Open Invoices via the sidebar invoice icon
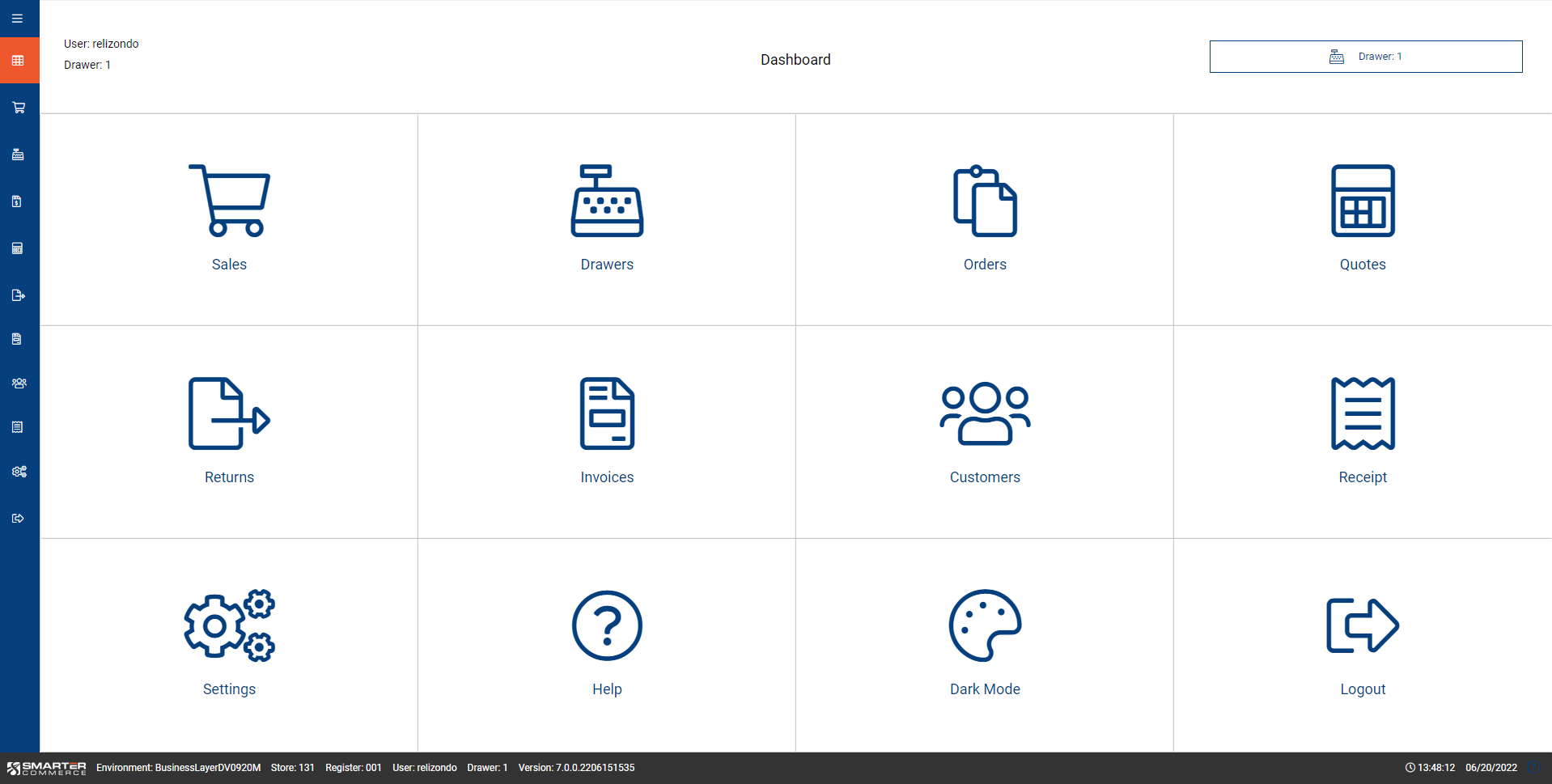This screenshot has height=784, width=1552. (17, 339)
